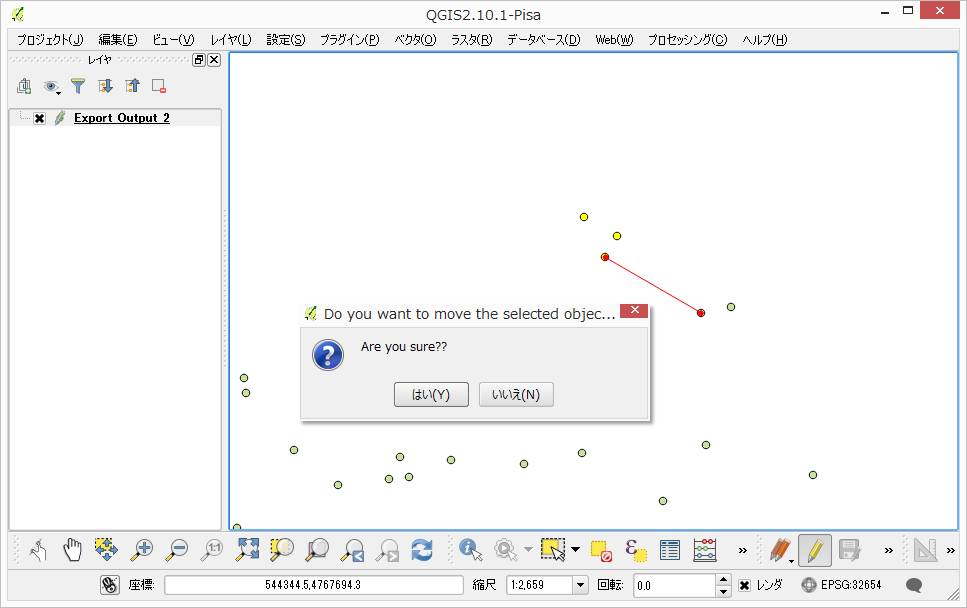Open the プロジェクト(J) menu
The height and width of the screenshot is (608, 967).
(50, 39)
